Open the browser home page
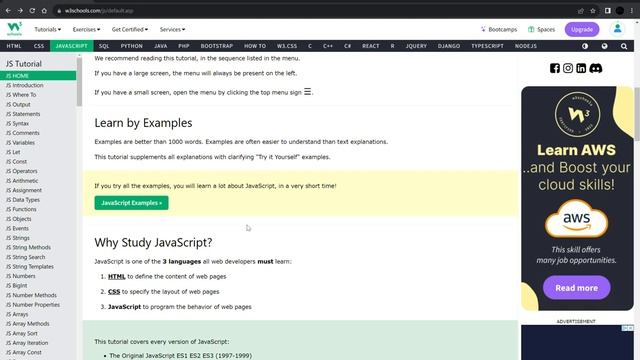The image size is (640, 360). pos(44,11)
